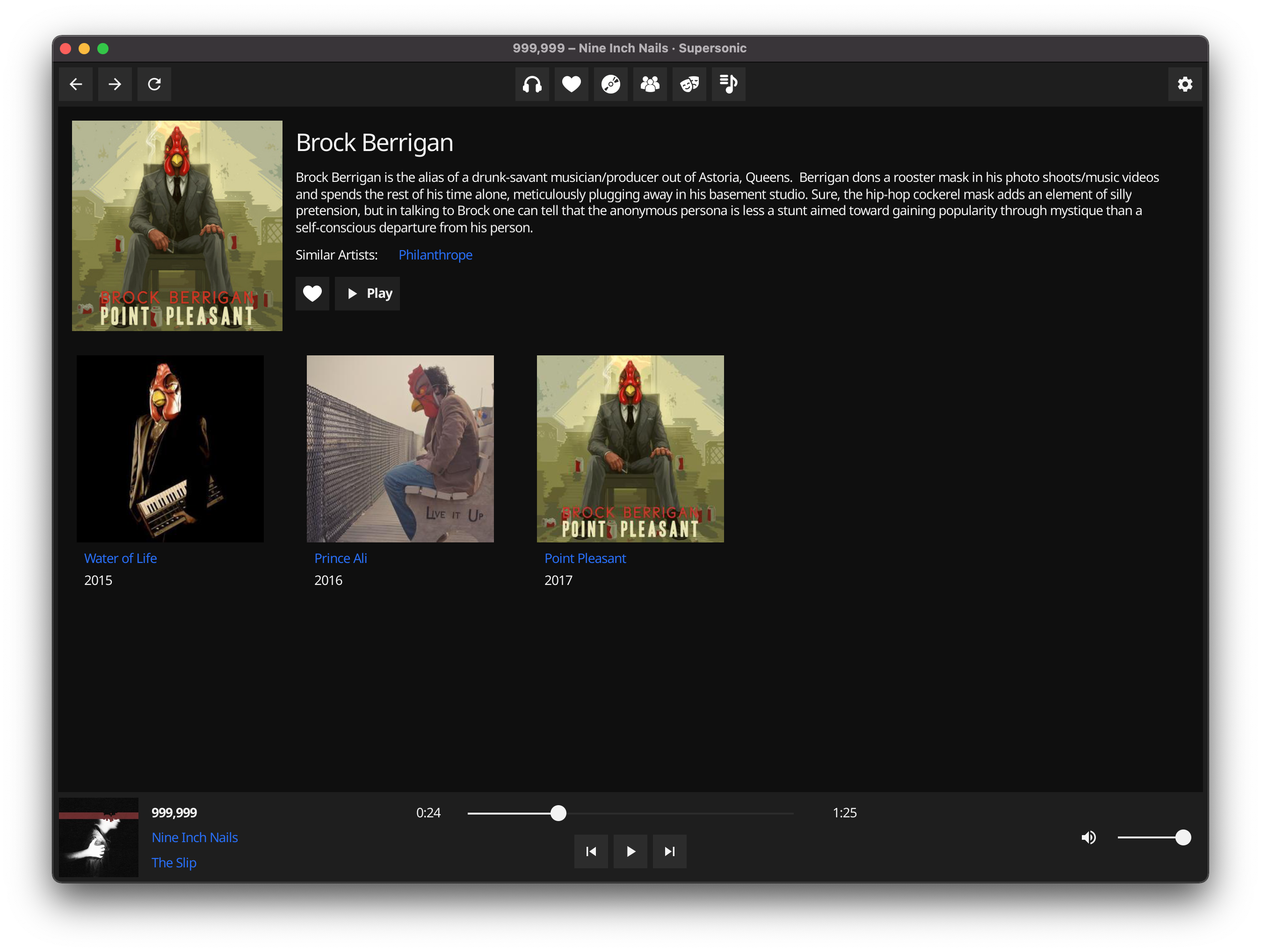1261x952 pixels.
Task: Open the Settings gear
Action: (1185, 84)
